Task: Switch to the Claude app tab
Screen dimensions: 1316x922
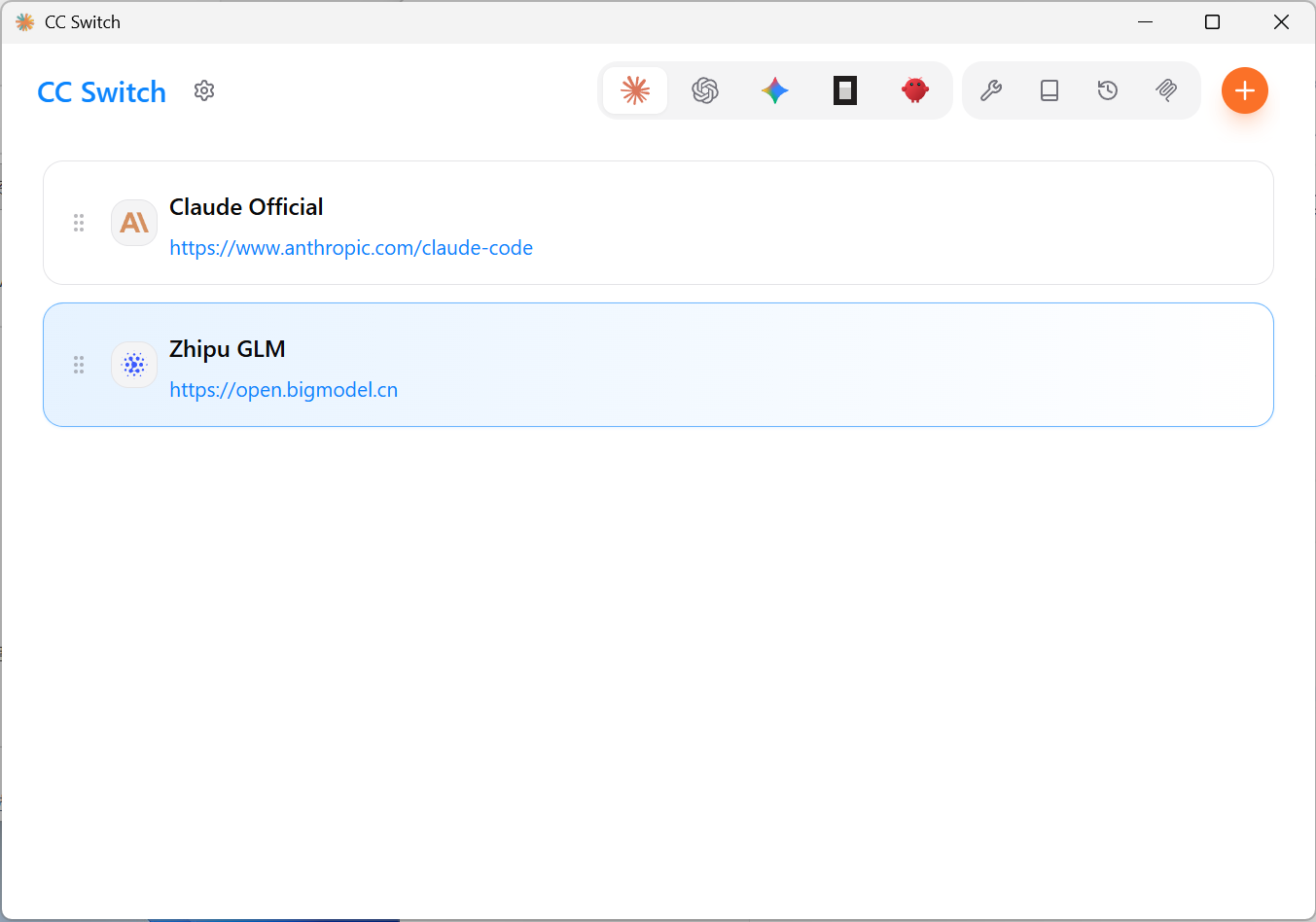Action: pyautogui.click(x=635, y=90)
